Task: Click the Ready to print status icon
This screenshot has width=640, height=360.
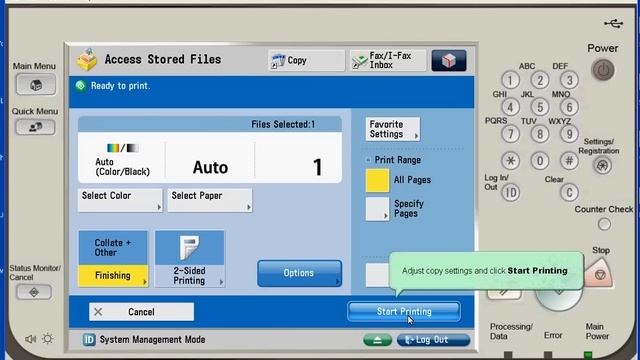Action: click(81, 85)
